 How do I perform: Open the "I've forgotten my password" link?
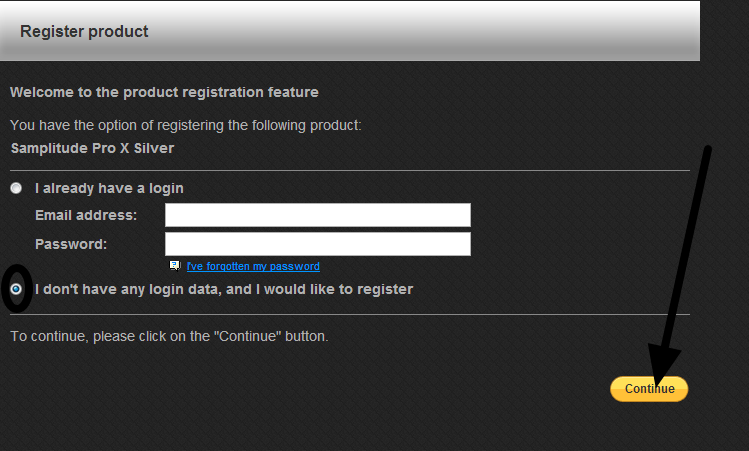point(253,266)
